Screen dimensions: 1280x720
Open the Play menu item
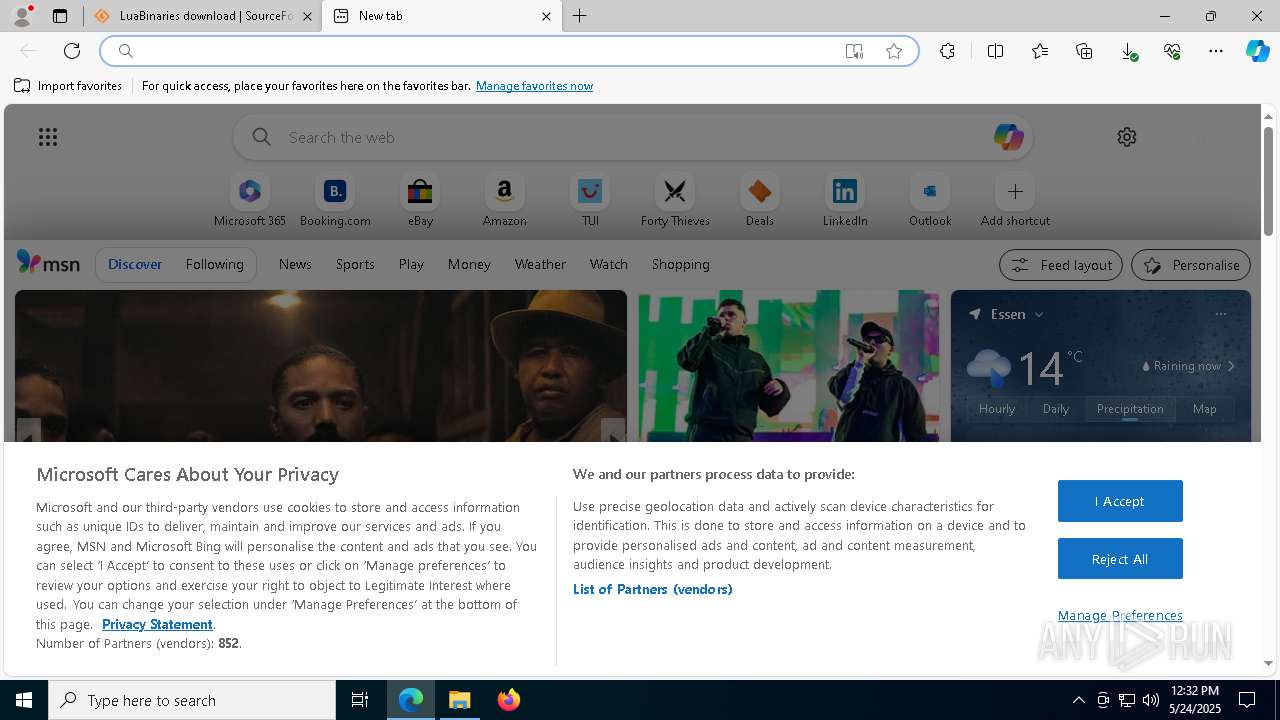[411, 264]
